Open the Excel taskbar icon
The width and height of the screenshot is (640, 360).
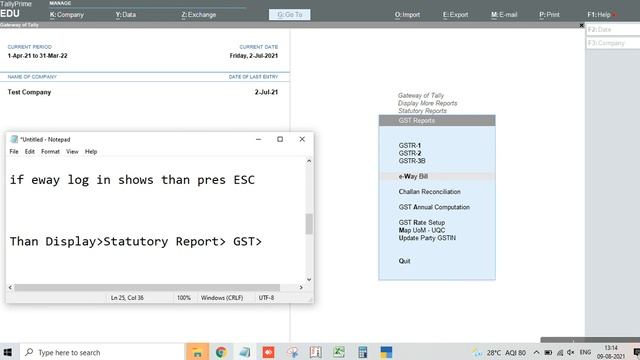[x=339, y=352]
